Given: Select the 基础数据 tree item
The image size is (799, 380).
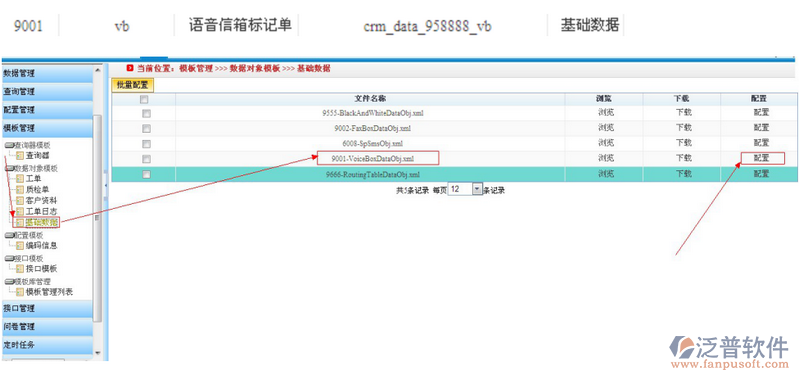Looking at the screenshot, I should click(x=41, y=222).
